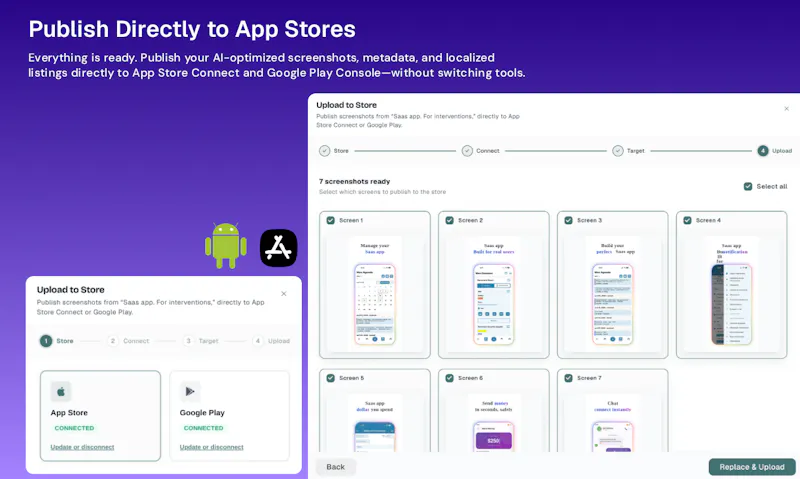Uncheck the Screen 4 checkbox
The image size is (800, 479).
(687, 220)
